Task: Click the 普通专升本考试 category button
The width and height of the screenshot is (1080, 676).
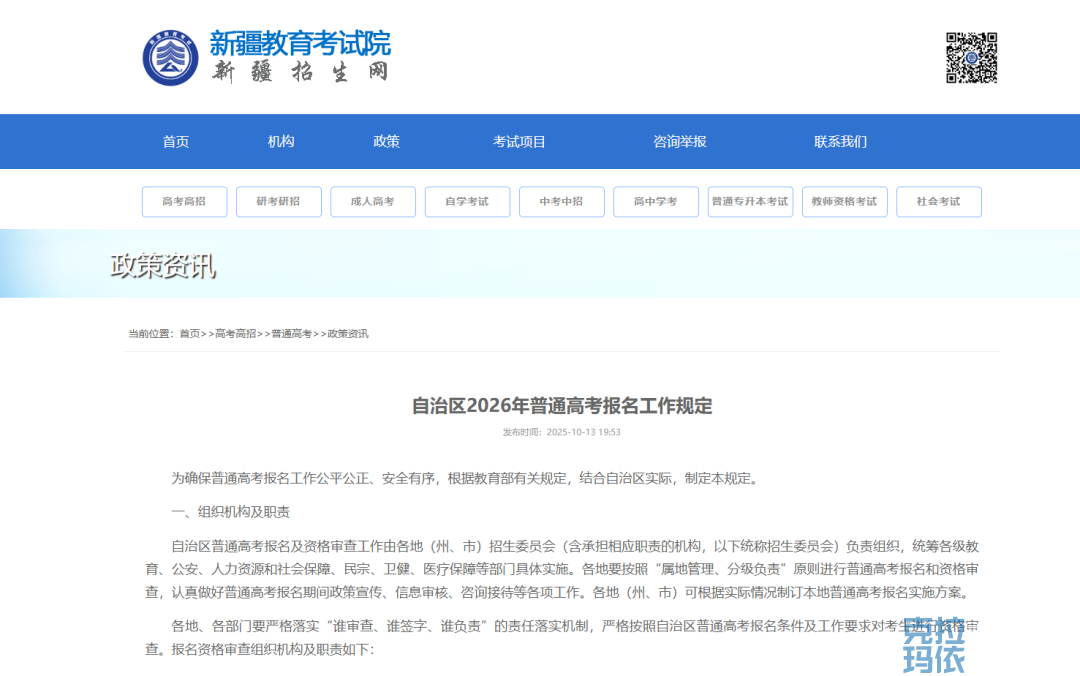Action: (x=750, y=202)
